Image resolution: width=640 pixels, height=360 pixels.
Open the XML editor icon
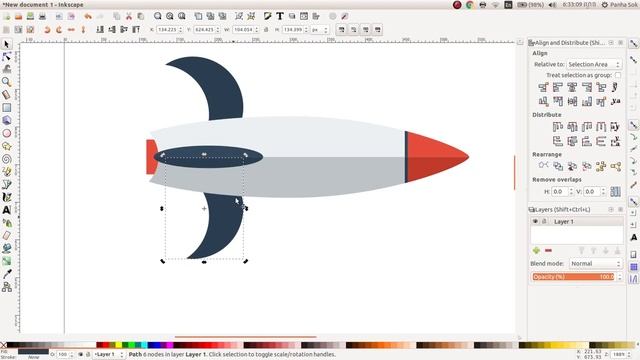click(304, 16)
